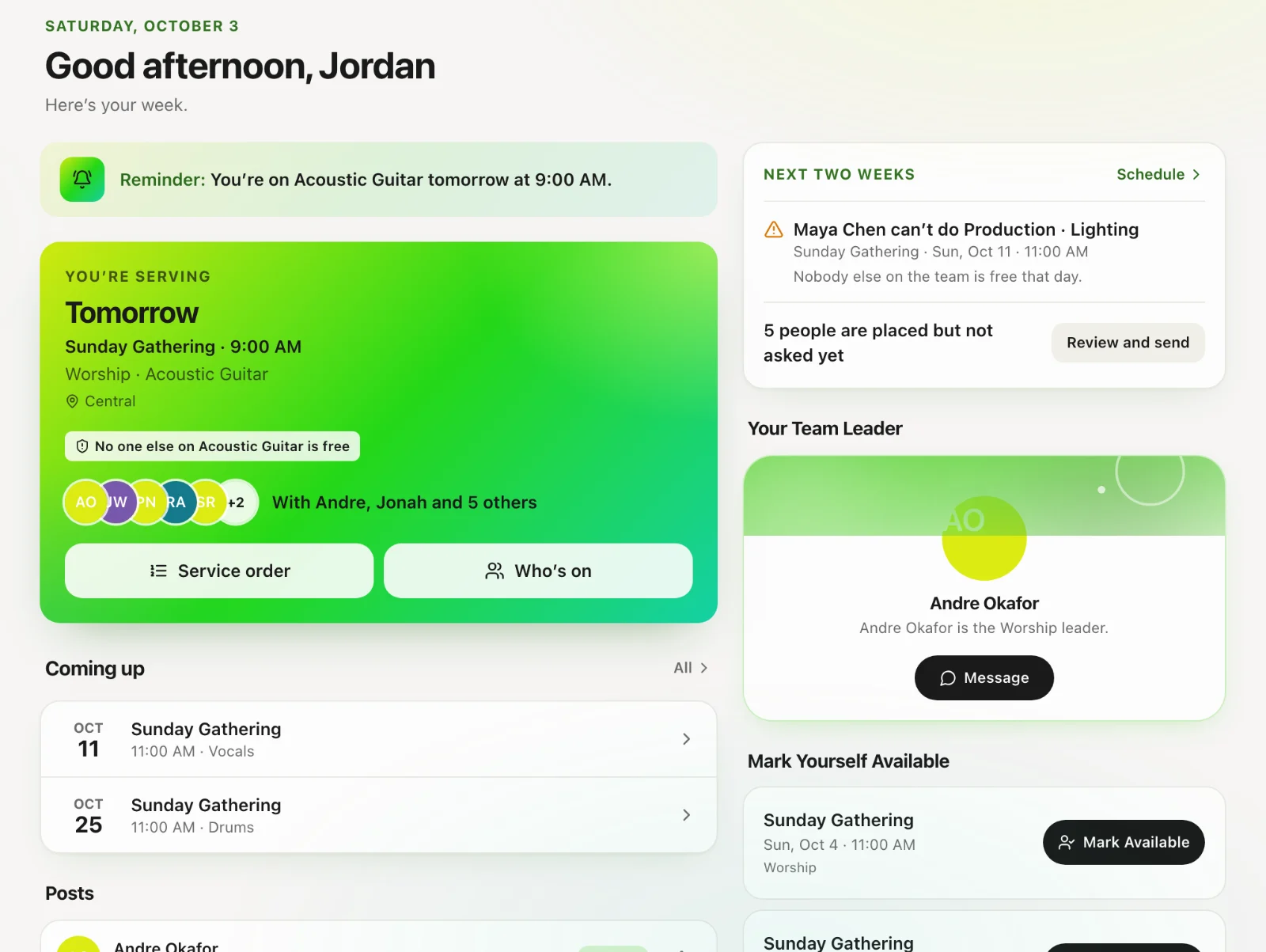
Task: Open the Service order button
Action: [219, 571]
